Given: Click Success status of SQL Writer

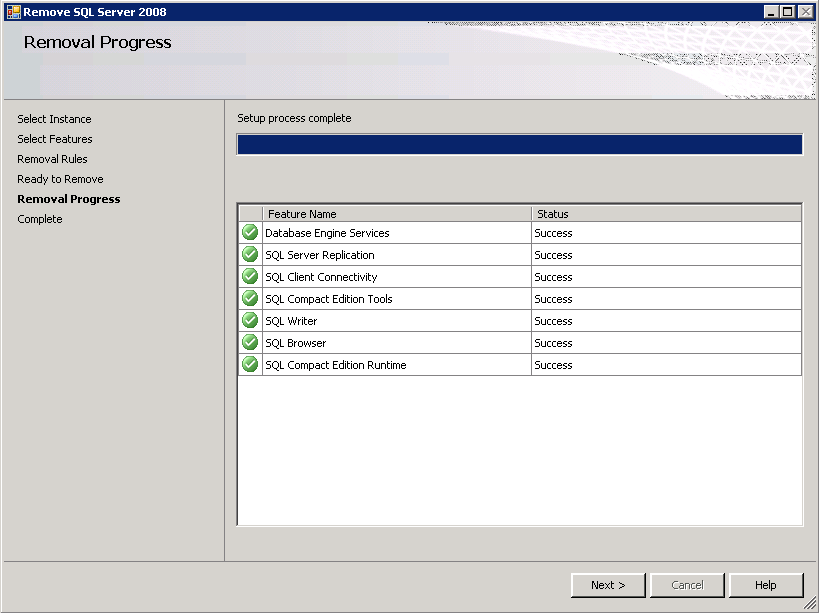Looking at the screenshot, I should click(553, 321).
